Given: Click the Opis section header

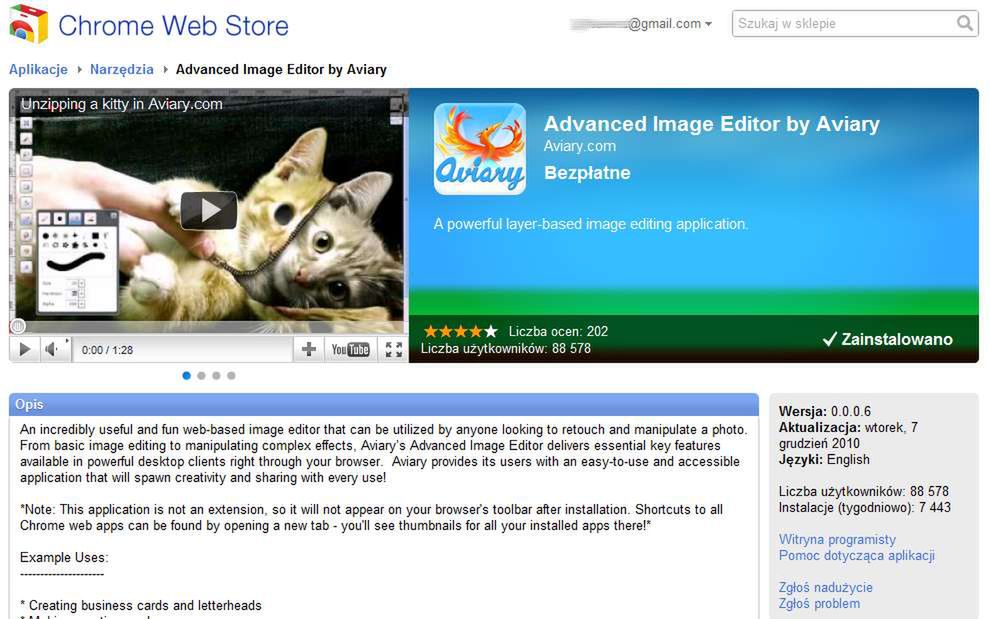Looking at the screenshot, I should pyautogui.click(x=384, y=404).
